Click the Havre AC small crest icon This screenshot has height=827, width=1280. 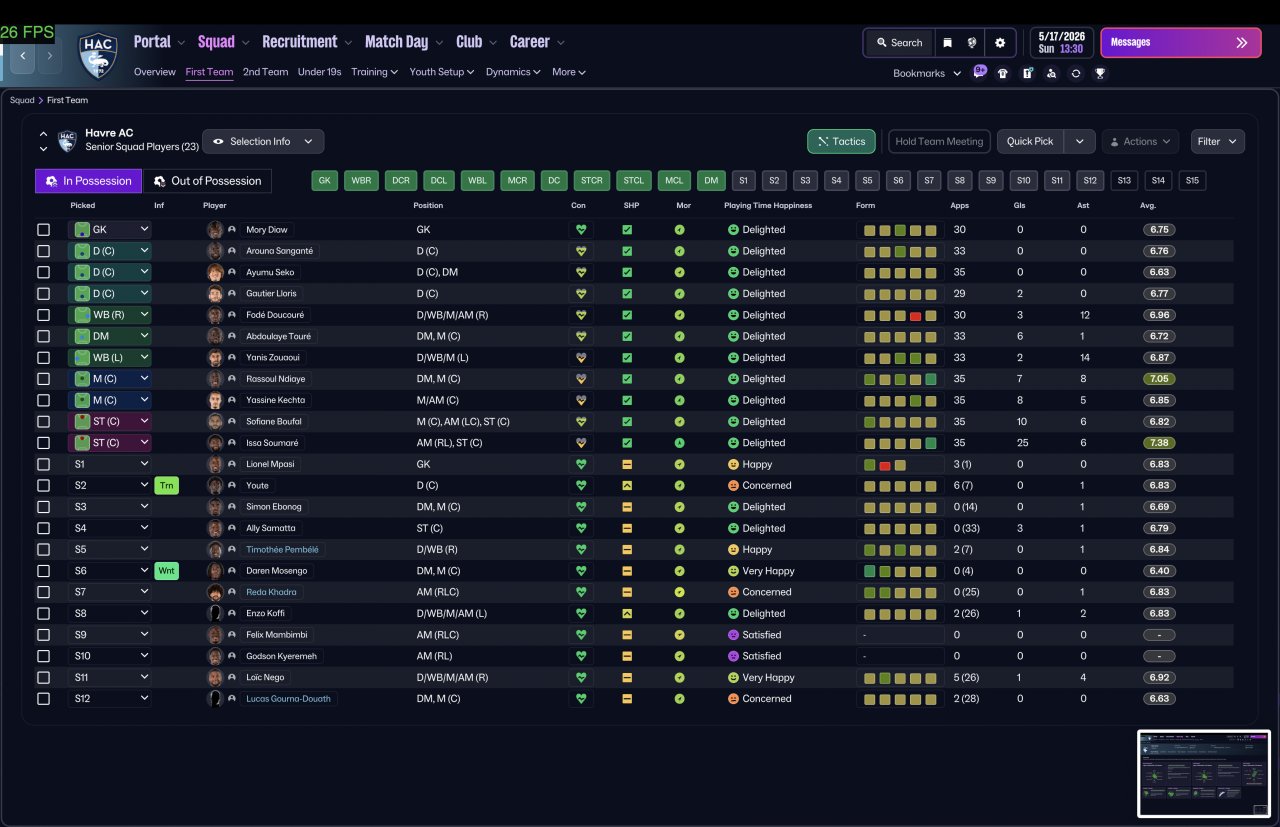67,141
